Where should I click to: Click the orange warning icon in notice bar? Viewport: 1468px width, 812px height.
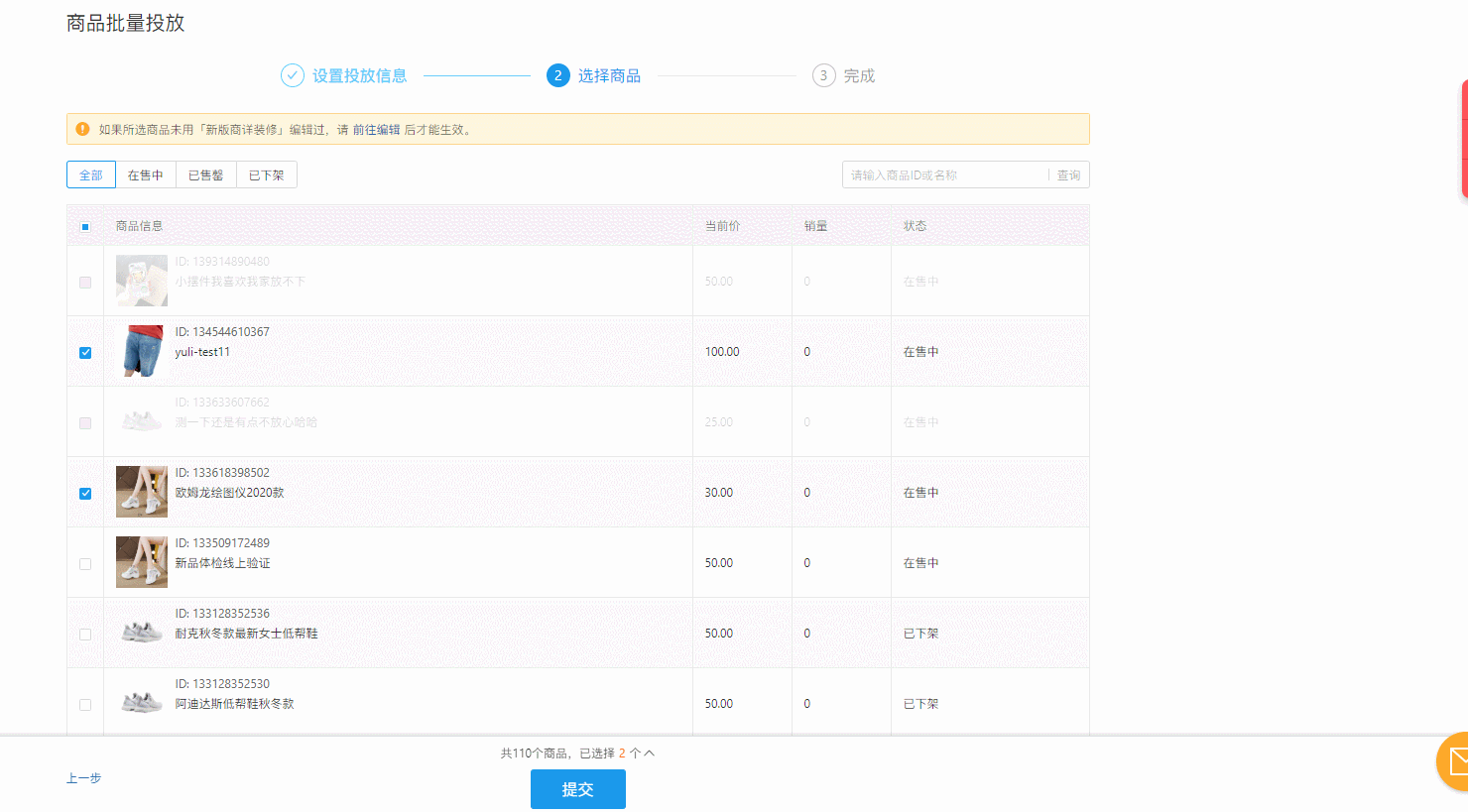[82, 129]
